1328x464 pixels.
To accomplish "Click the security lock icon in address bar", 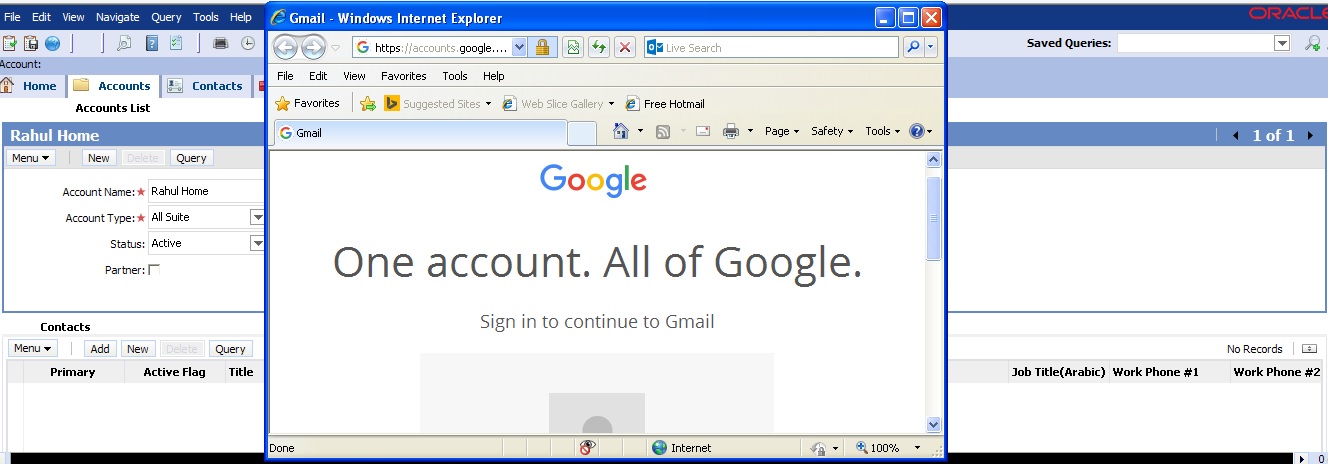I will (541, 47).
